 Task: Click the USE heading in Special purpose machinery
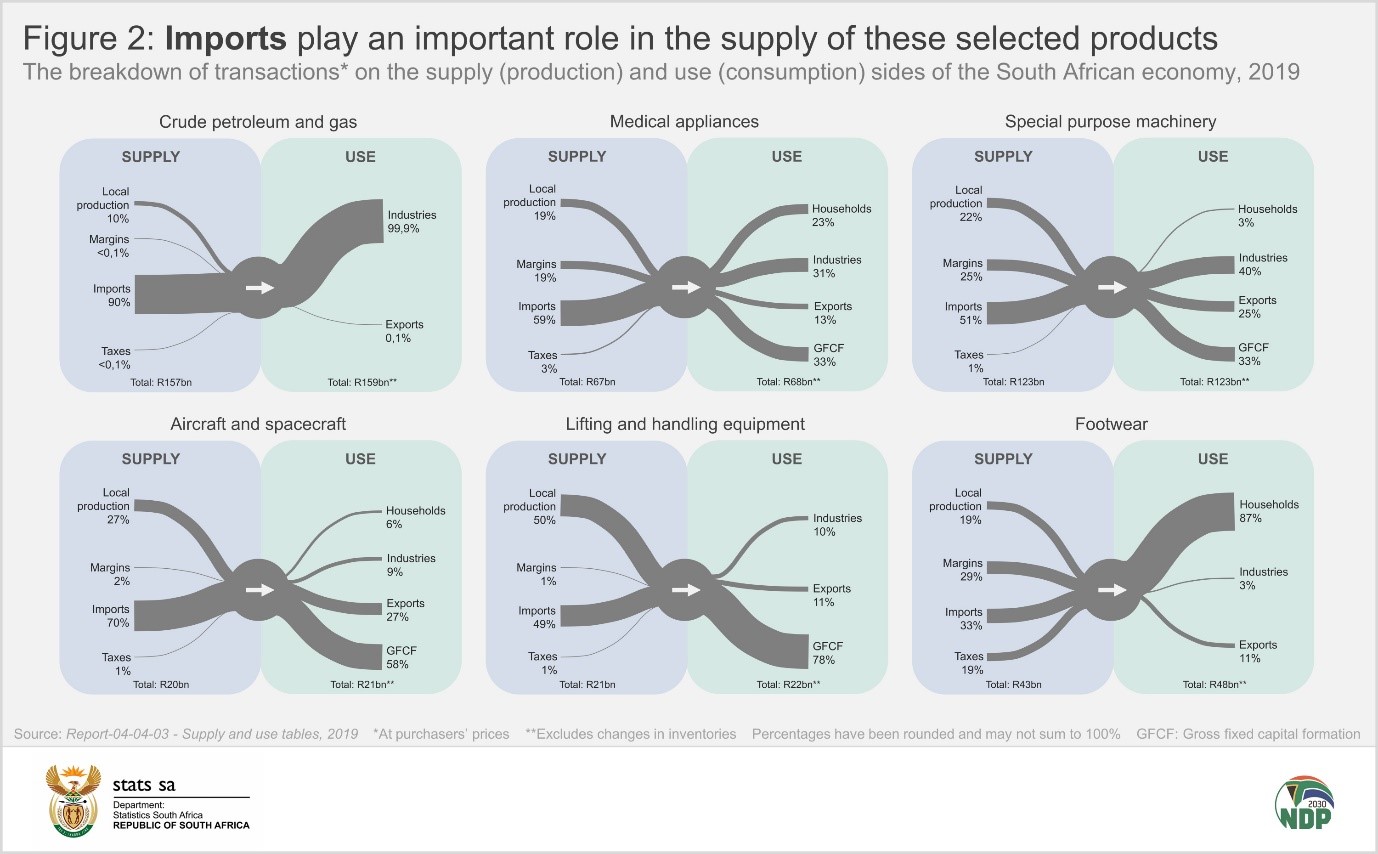[1213, 156]
